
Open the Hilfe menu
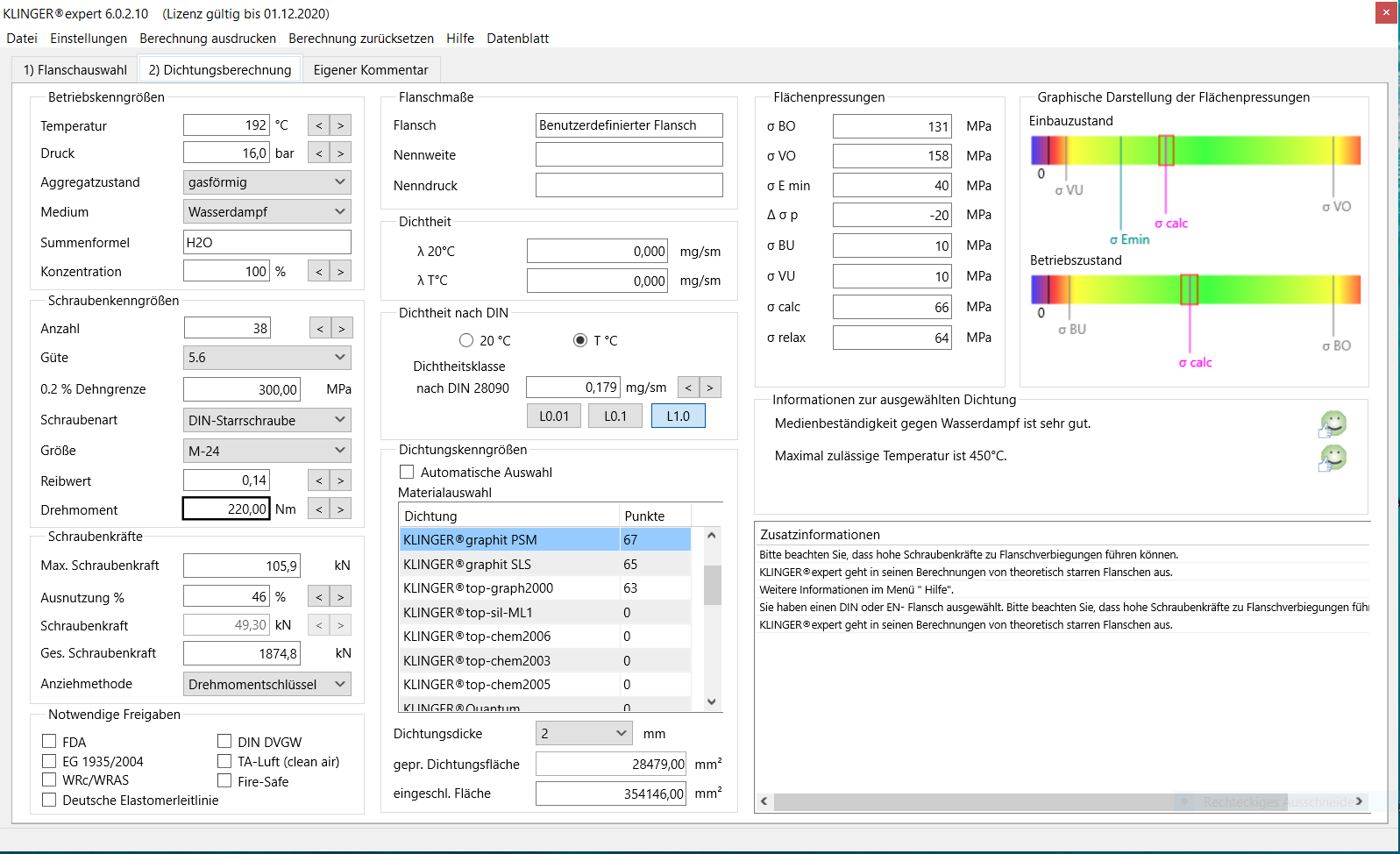(x=460, y=39)
